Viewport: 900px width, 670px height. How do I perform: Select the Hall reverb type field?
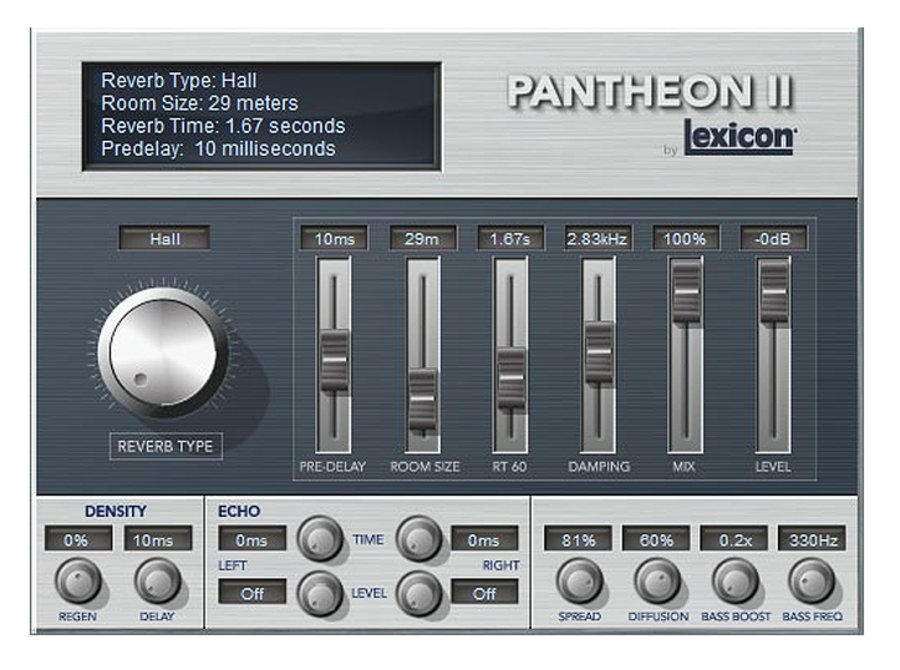pos(164,238)
